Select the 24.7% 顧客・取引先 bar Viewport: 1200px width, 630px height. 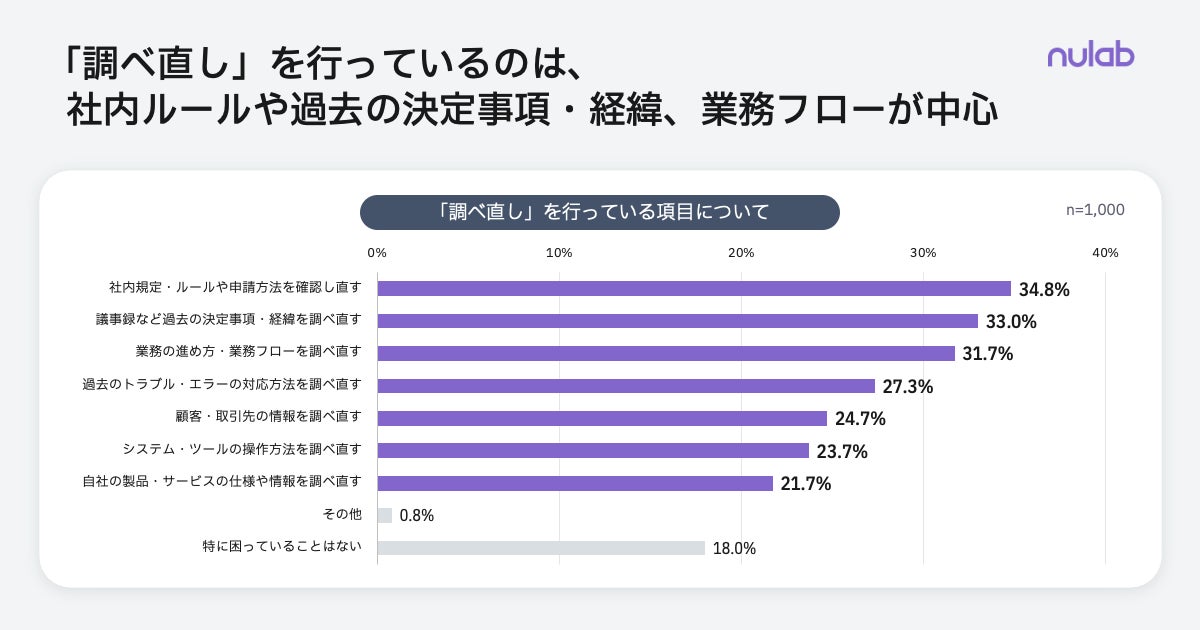tap(602, 418)
